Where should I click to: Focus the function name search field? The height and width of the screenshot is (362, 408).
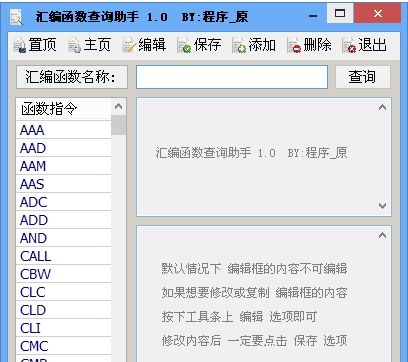[232, 77]
